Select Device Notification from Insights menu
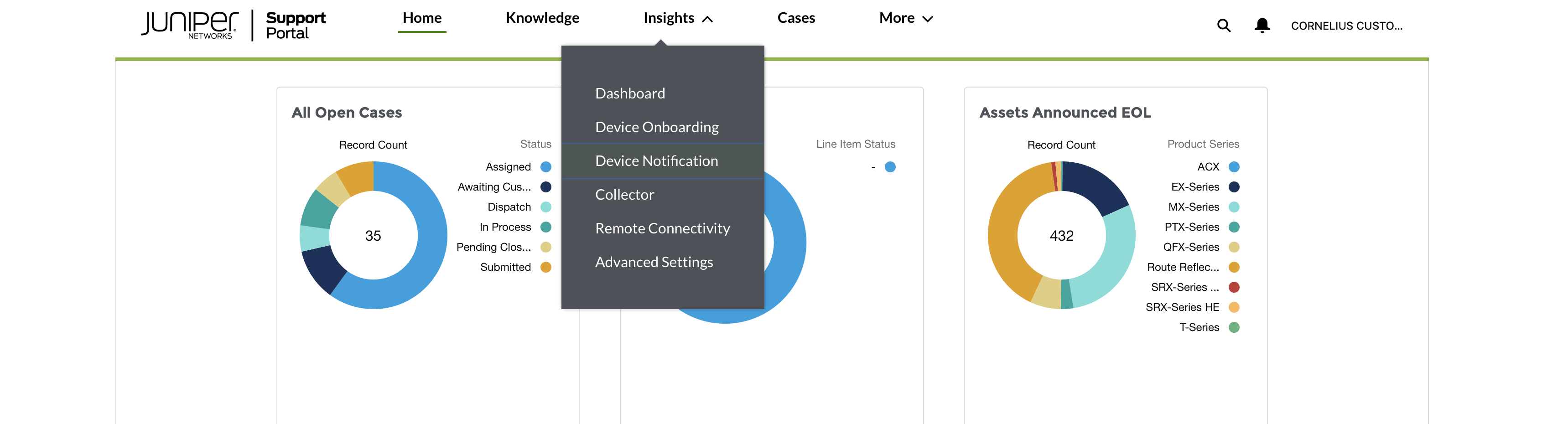 656,160
